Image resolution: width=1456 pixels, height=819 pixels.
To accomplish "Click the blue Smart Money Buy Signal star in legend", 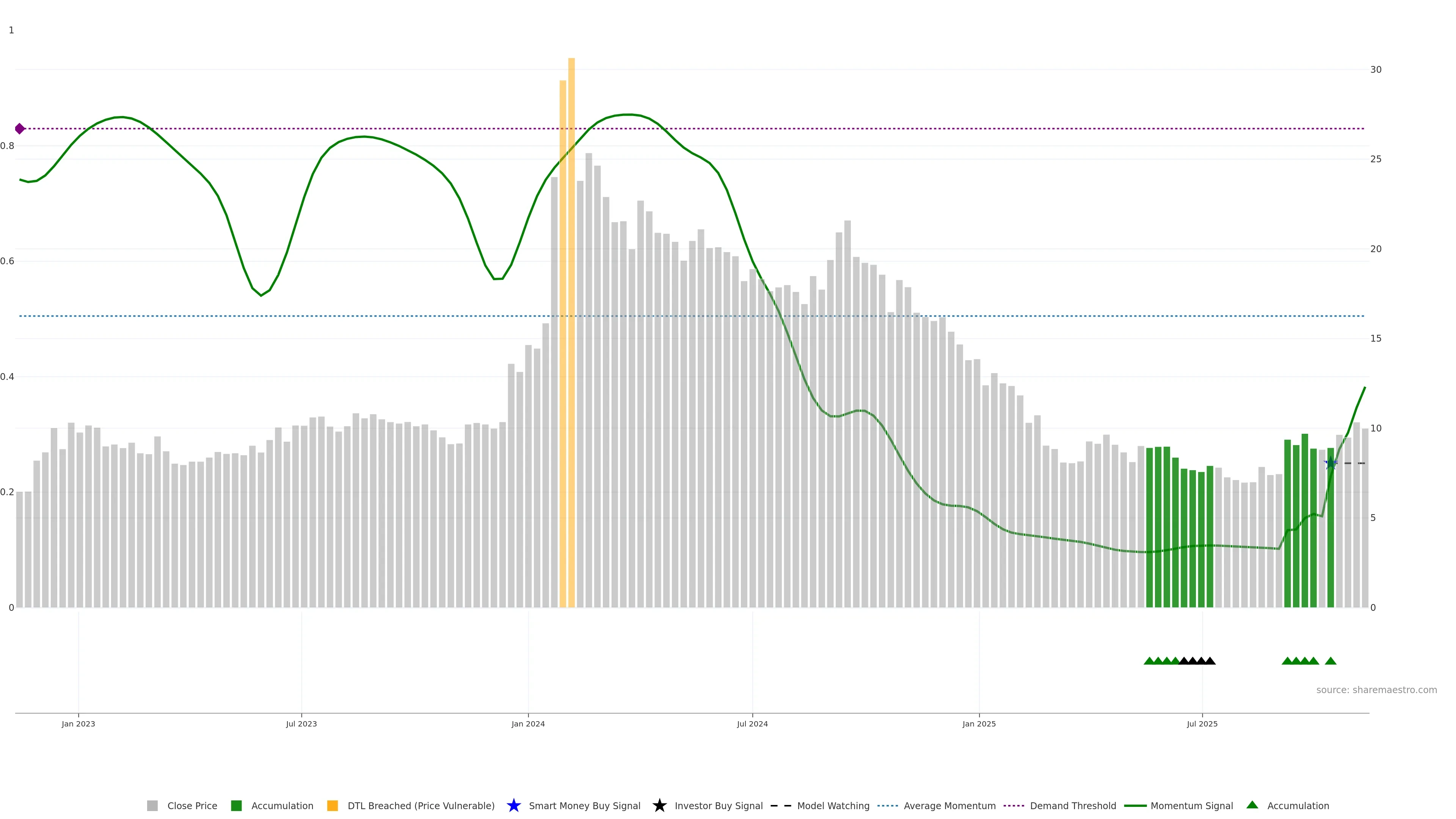I will coord(513,805).
